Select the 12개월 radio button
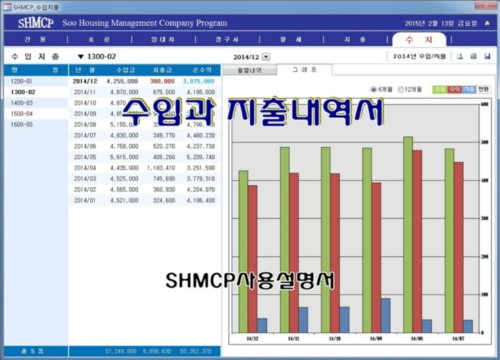 [401, 89]
